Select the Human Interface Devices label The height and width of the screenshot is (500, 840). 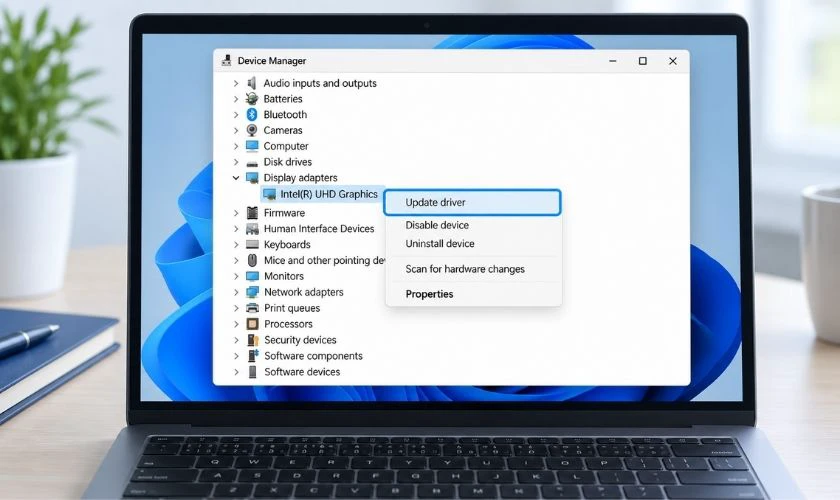(x=319, y=229)
